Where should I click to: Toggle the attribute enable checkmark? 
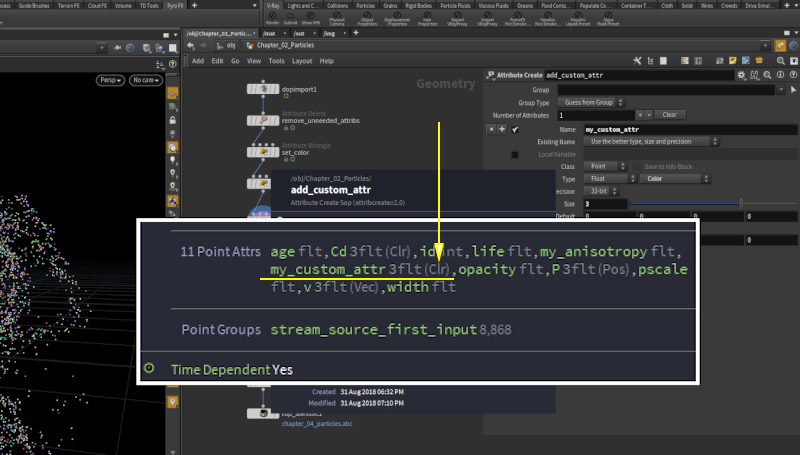click(515, 129)
